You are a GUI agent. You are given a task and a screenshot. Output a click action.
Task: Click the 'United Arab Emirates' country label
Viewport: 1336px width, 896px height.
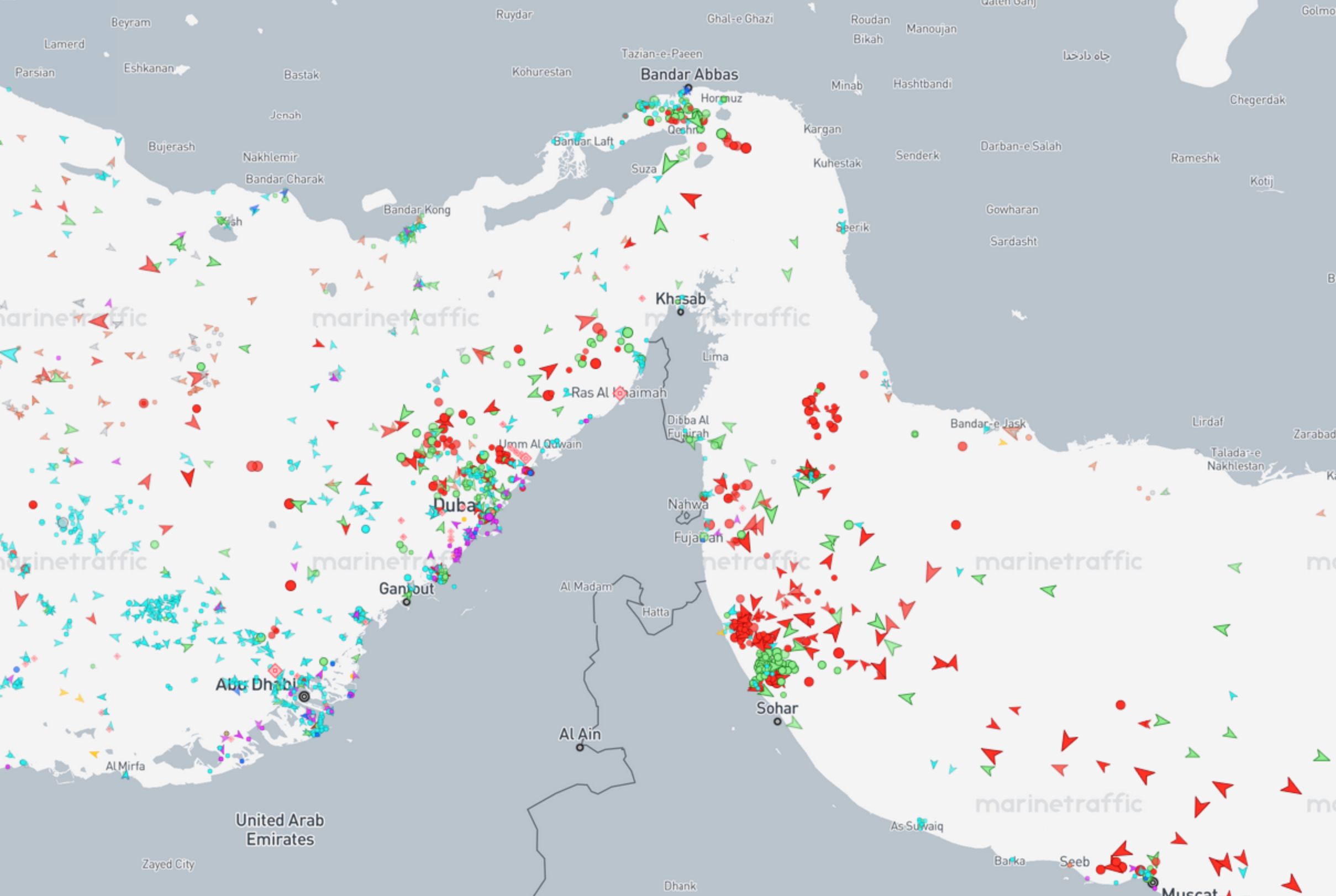[x=280, y=830]
